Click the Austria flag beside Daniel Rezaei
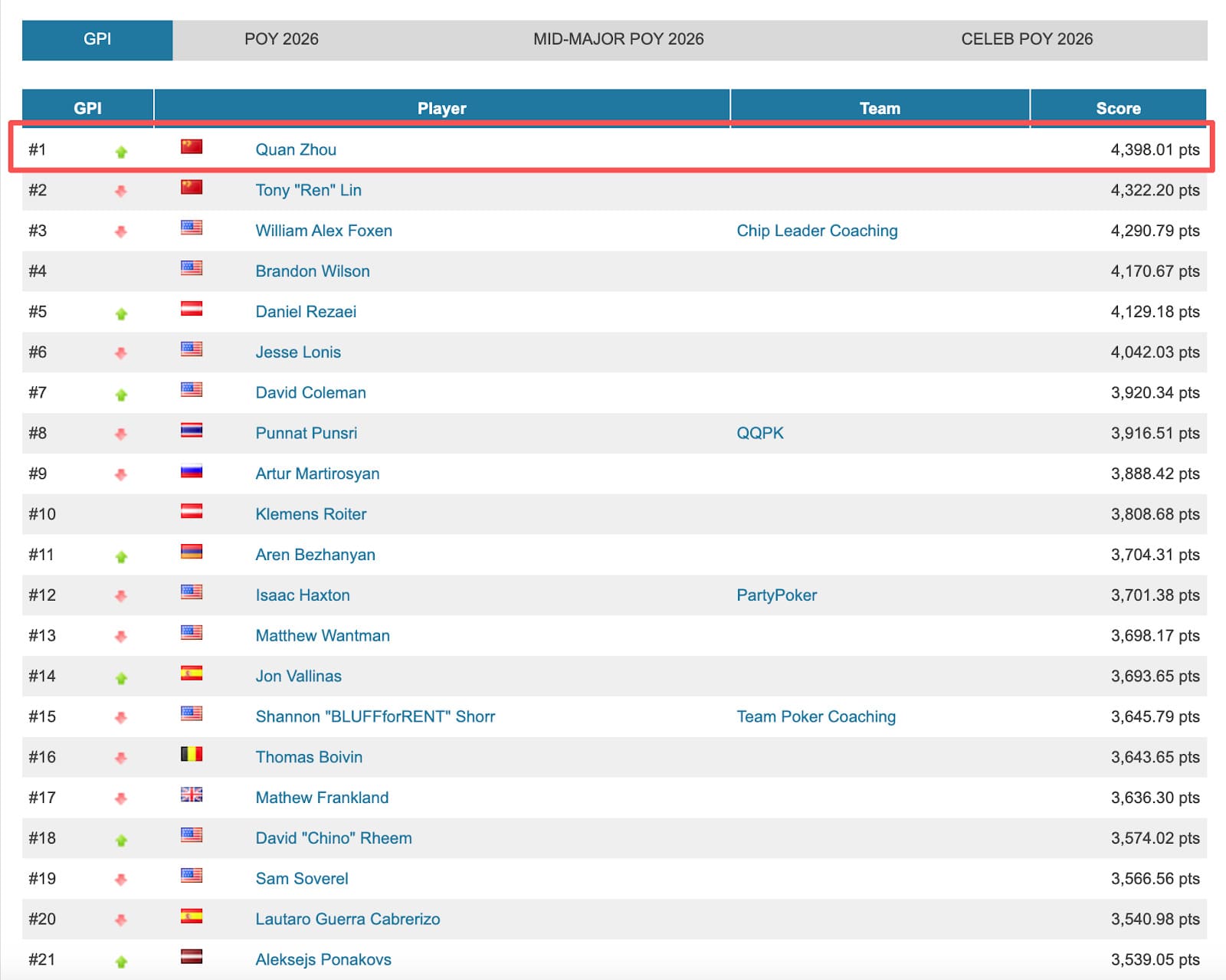 [x=191, y=309]
